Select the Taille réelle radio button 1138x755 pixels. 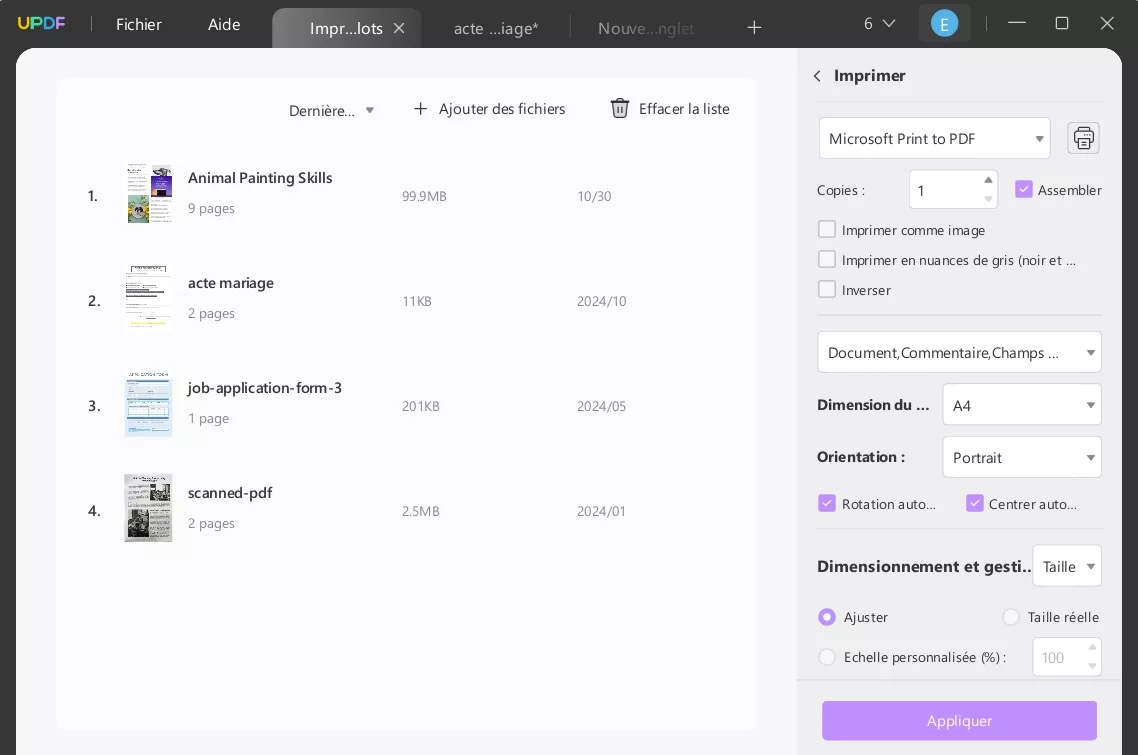pos(1011,617)
